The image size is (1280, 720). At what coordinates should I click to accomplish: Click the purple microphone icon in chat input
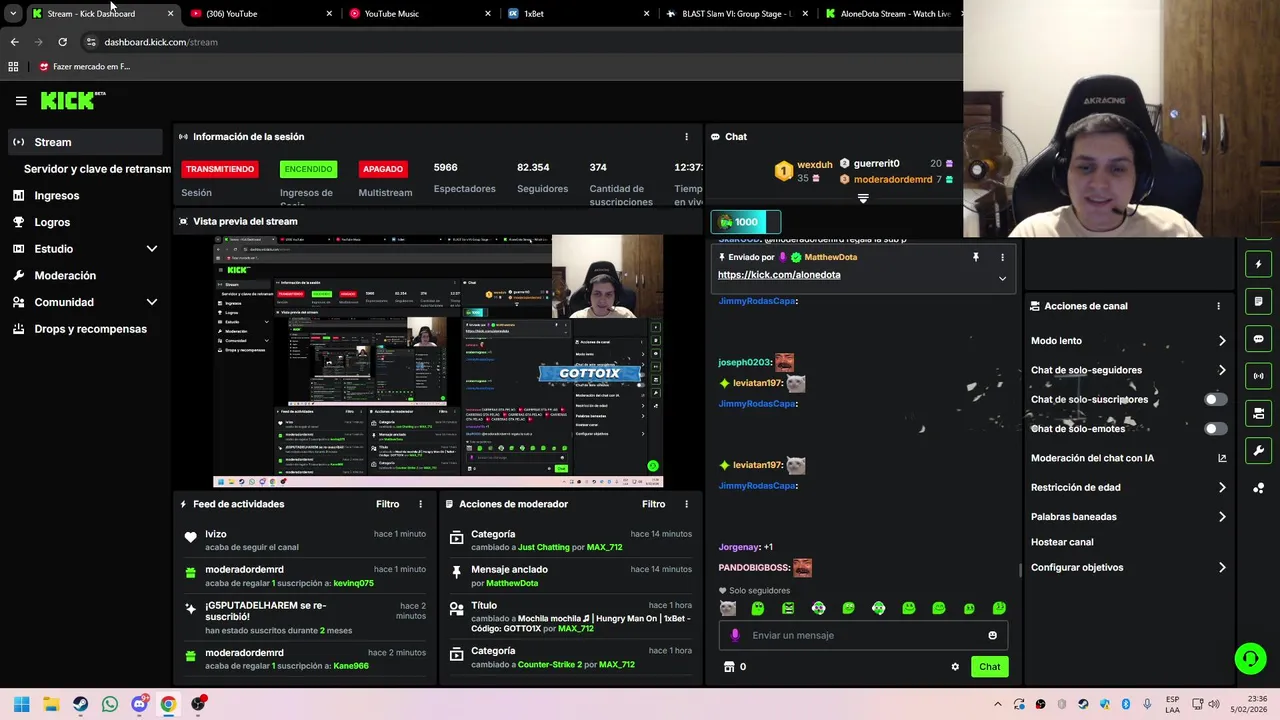click(735, 635)
